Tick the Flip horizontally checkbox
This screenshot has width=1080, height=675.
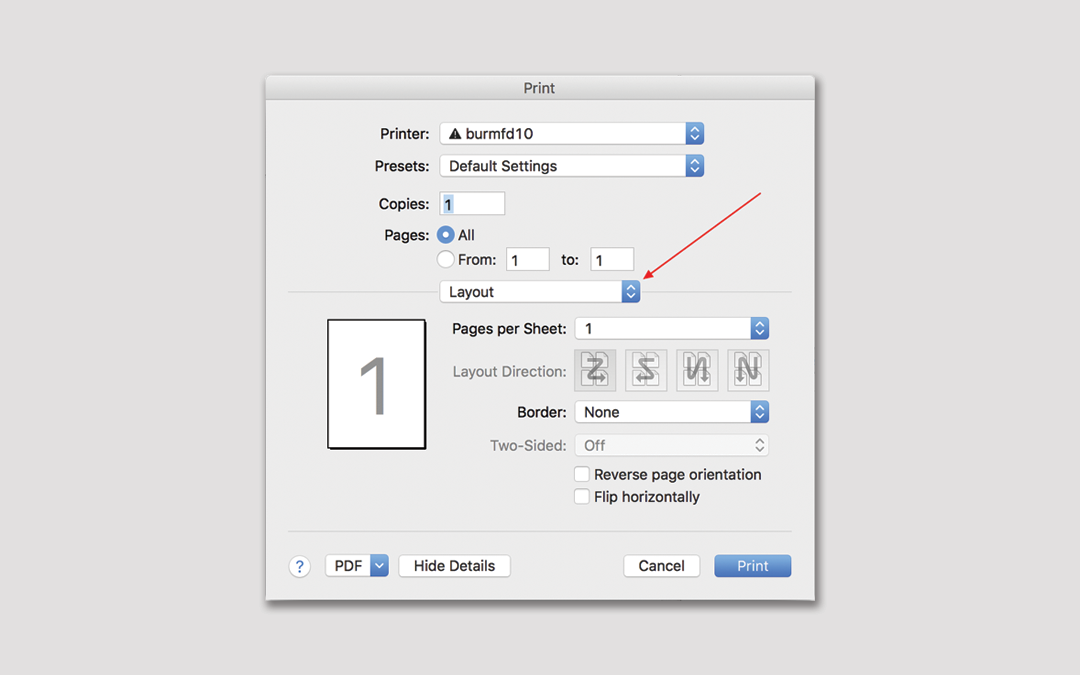(582, 497)
